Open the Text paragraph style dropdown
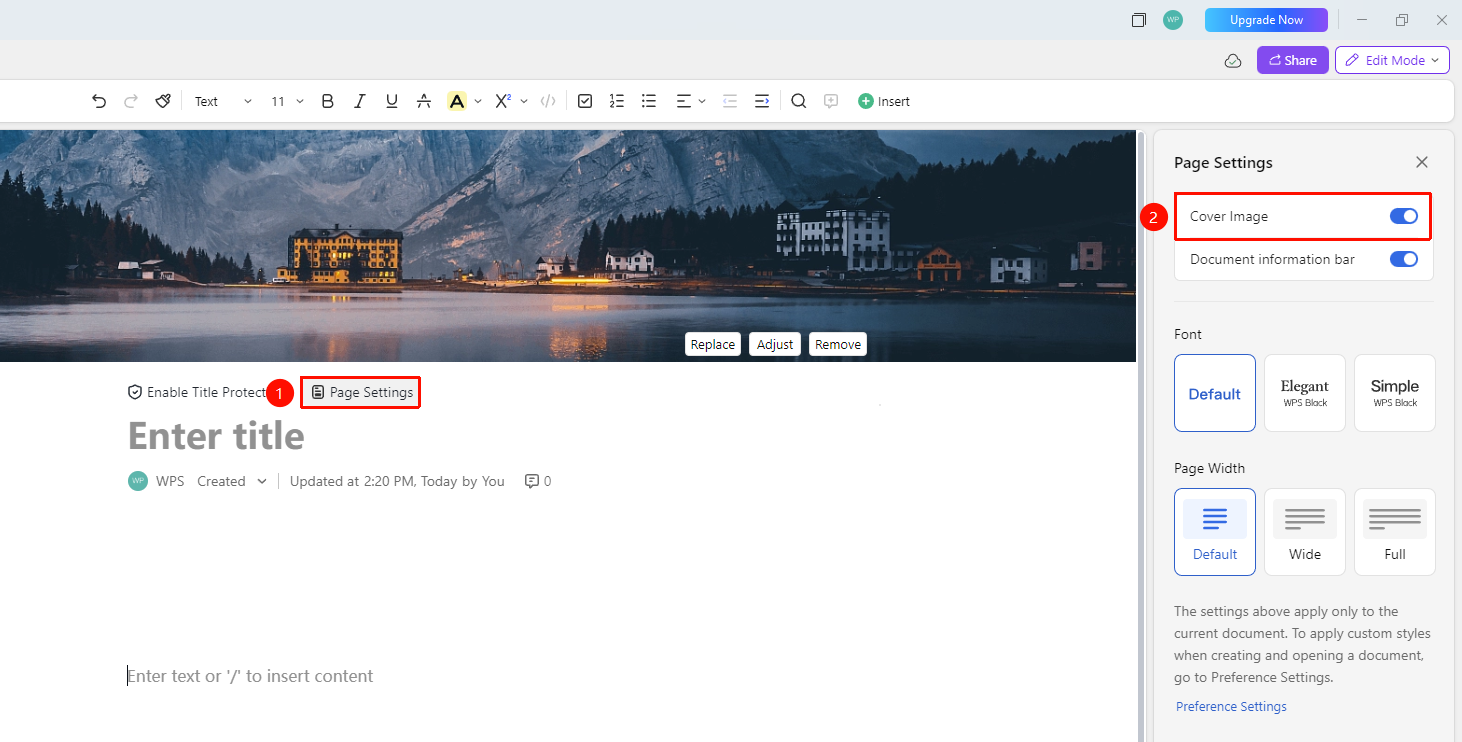 click(223, 101)
